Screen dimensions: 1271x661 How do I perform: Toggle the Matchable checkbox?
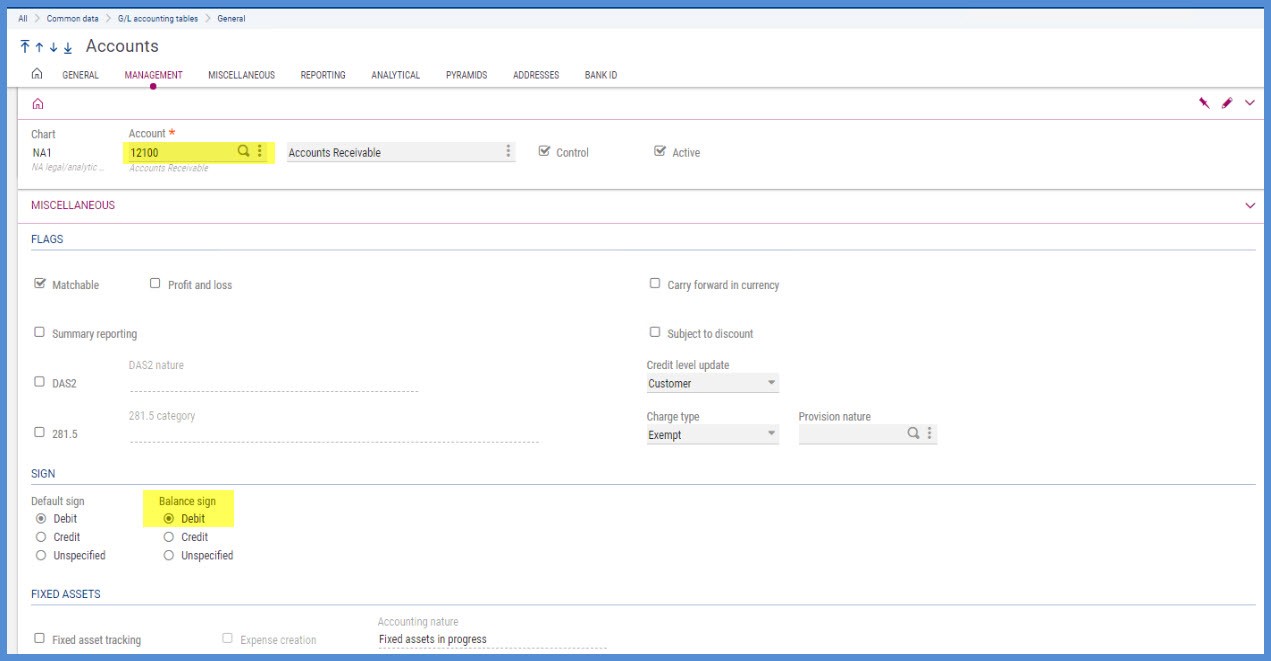point(40,284)
